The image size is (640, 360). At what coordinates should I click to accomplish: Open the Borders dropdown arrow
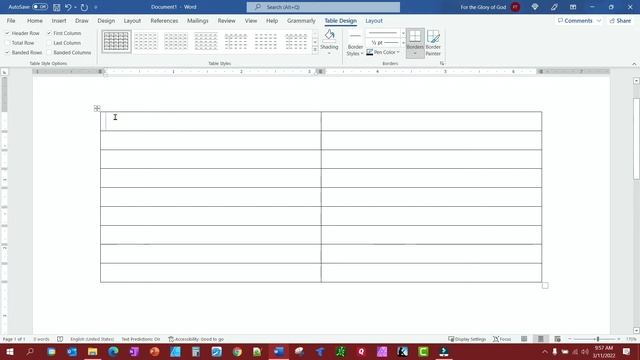tap(415, 54)
